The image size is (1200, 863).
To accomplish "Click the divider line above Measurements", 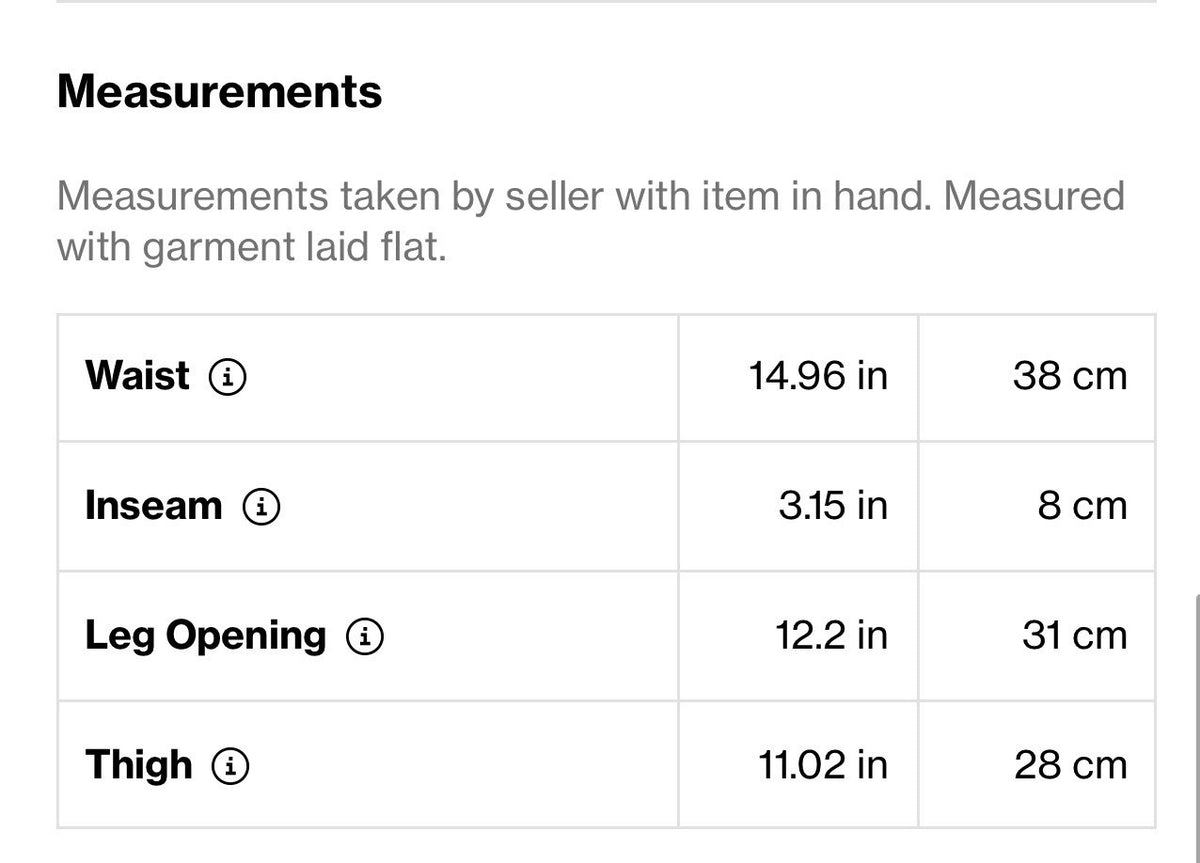I will click(x=606, y=1).
